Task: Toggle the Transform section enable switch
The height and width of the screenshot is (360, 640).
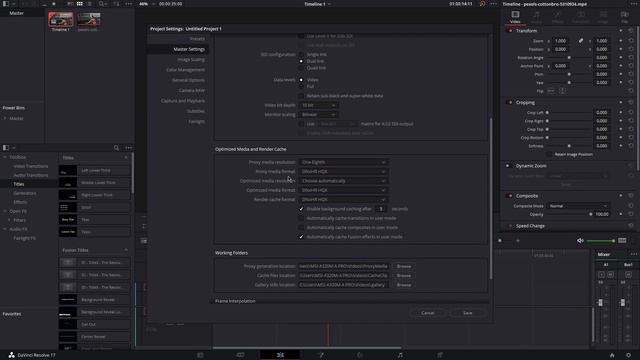Action: 510,31
